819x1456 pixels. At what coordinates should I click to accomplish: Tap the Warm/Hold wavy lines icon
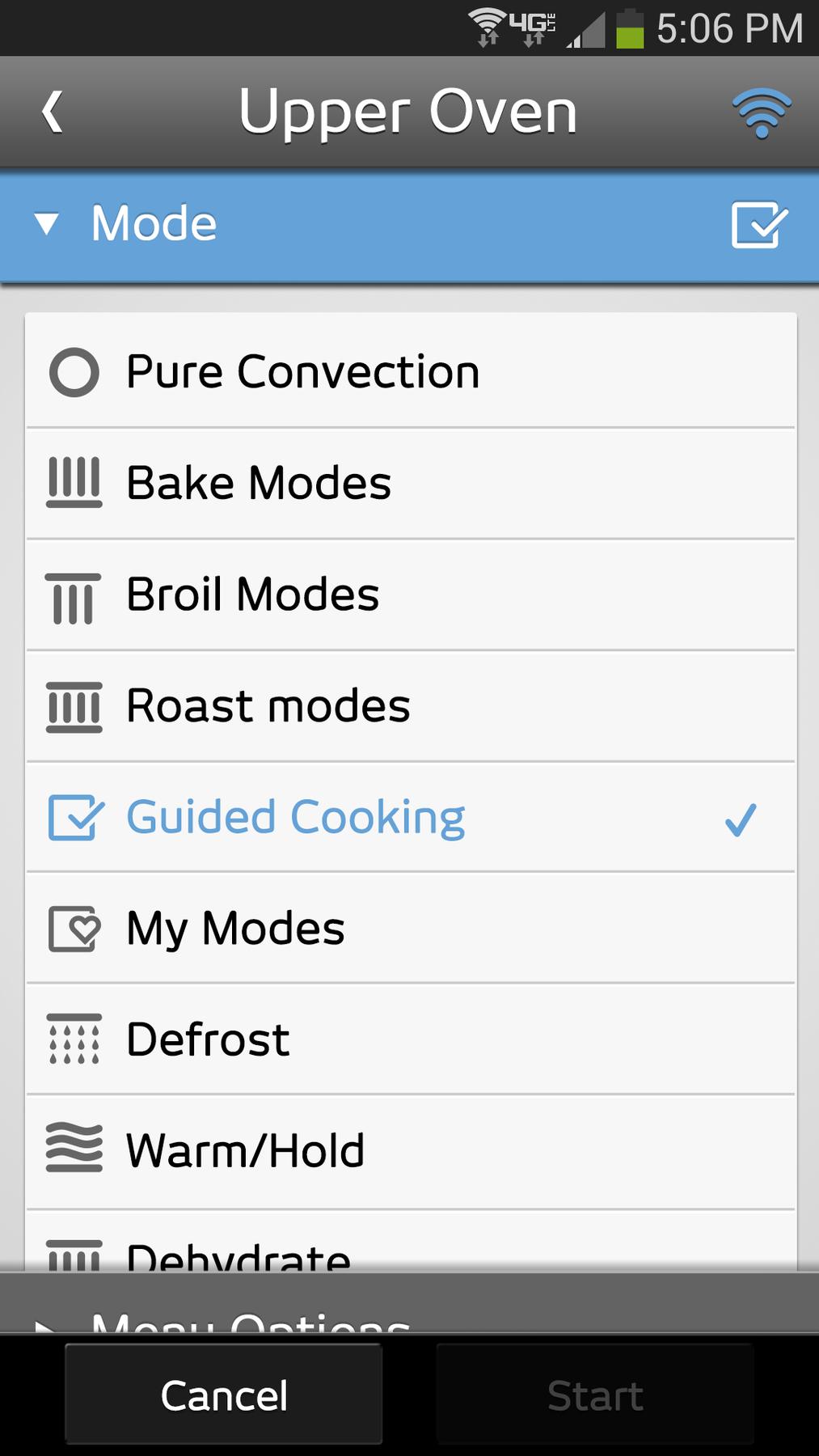pyautogui.click(x=74, y=1149)
